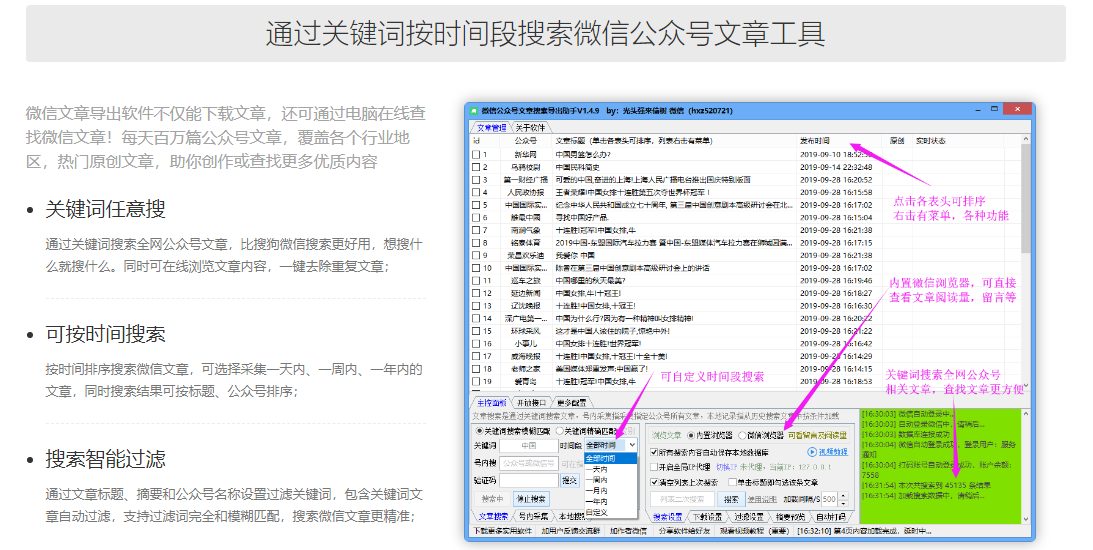
Task: Open the 搜索设置 tab
Action: click(667, 517)
